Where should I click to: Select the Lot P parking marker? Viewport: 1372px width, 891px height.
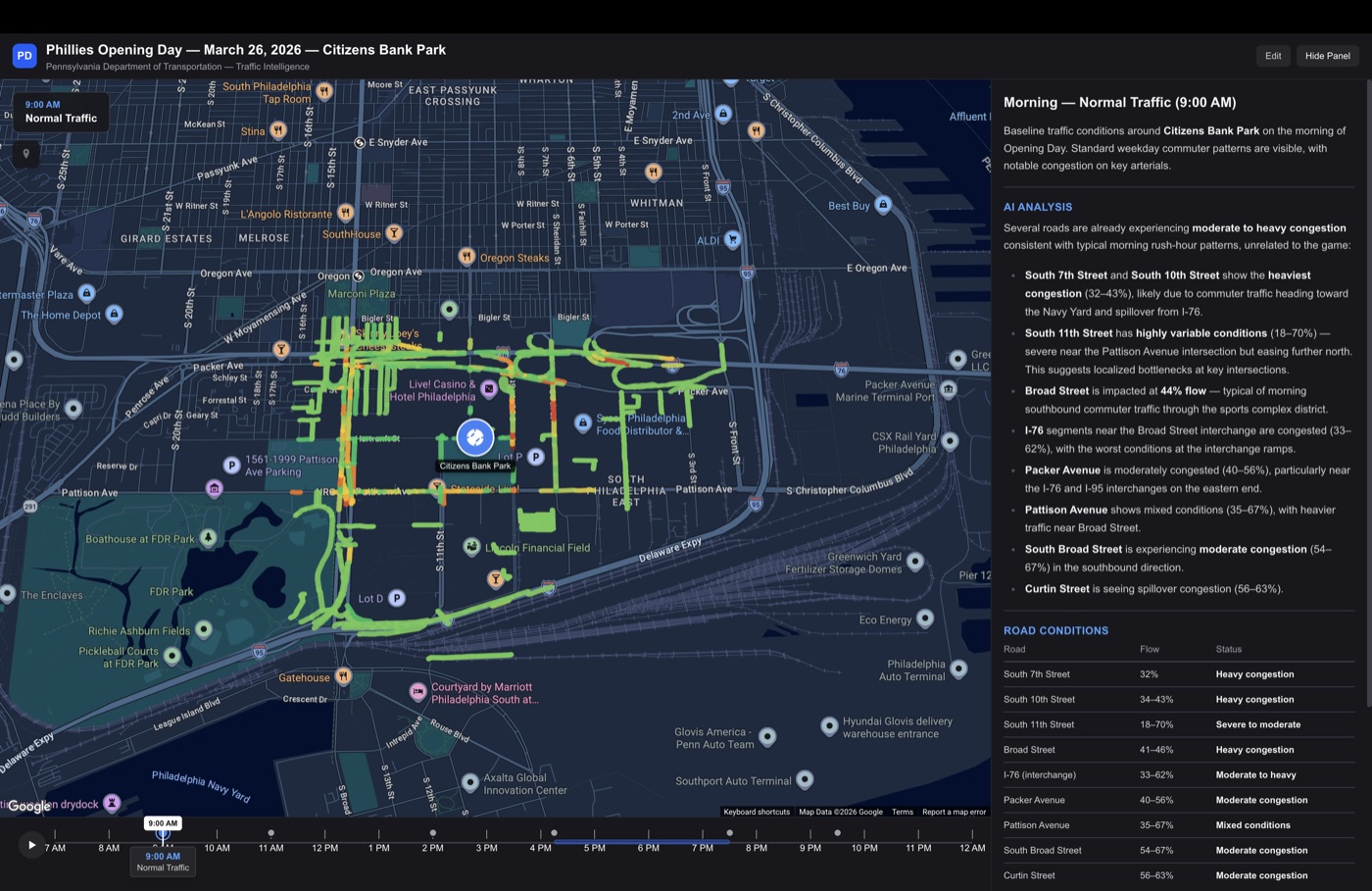[535, 457]
